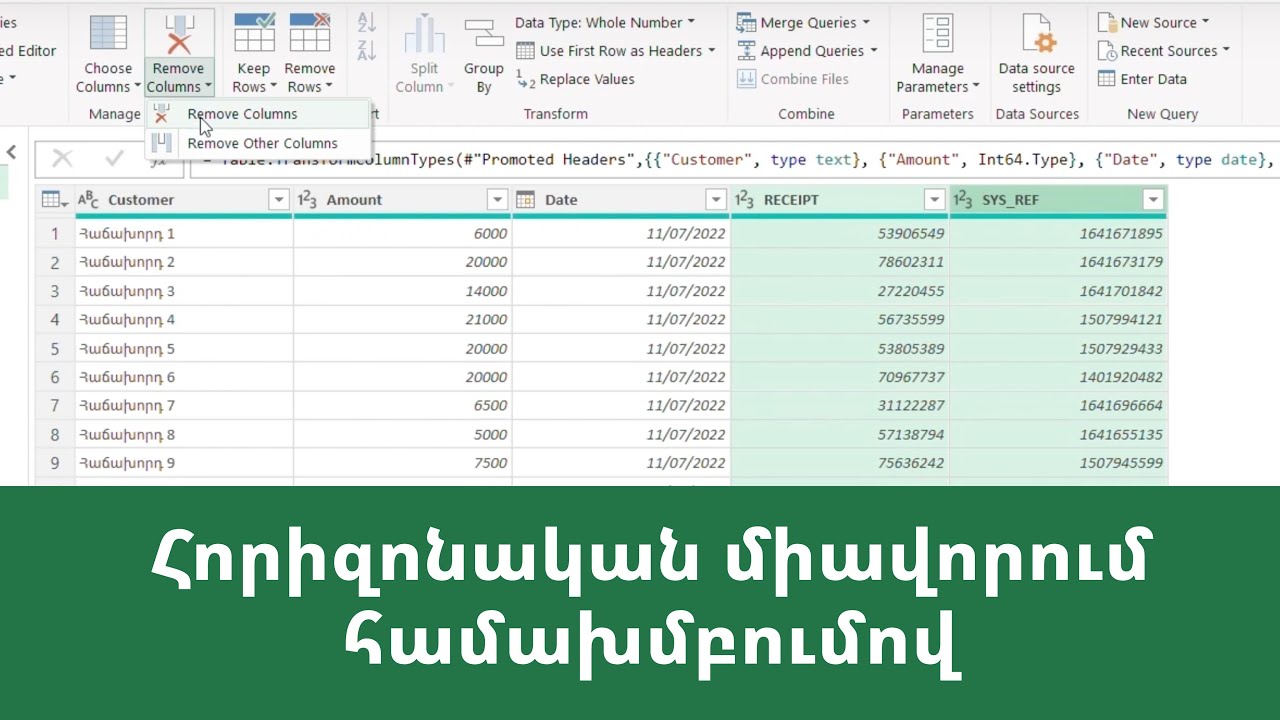The height and width of the screenshot is (720, 1280).
Task: Open Recent Sources
Action: 1163,51
